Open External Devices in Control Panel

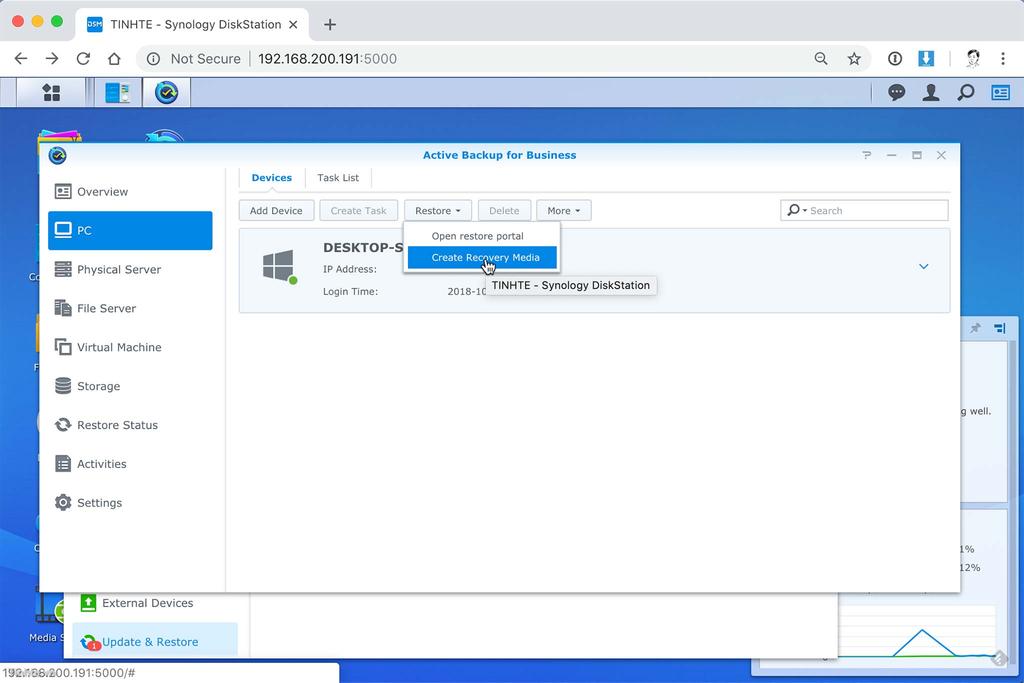(147, 603)
